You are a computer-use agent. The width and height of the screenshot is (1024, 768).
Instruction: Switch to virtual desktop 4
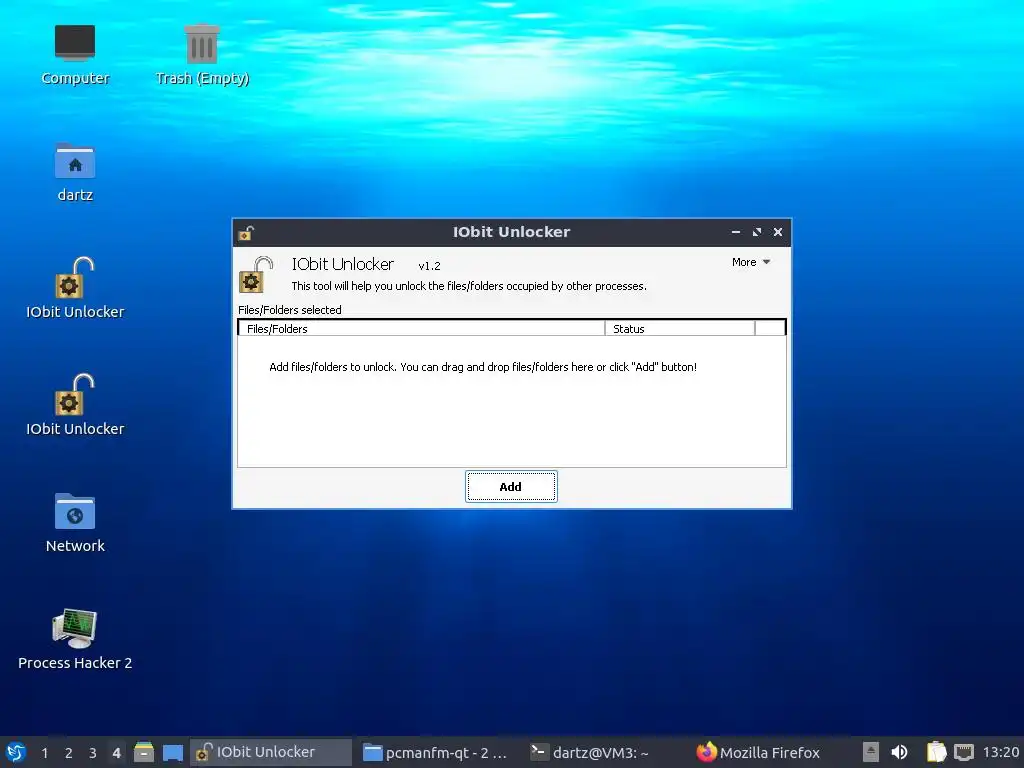(116, 753)
